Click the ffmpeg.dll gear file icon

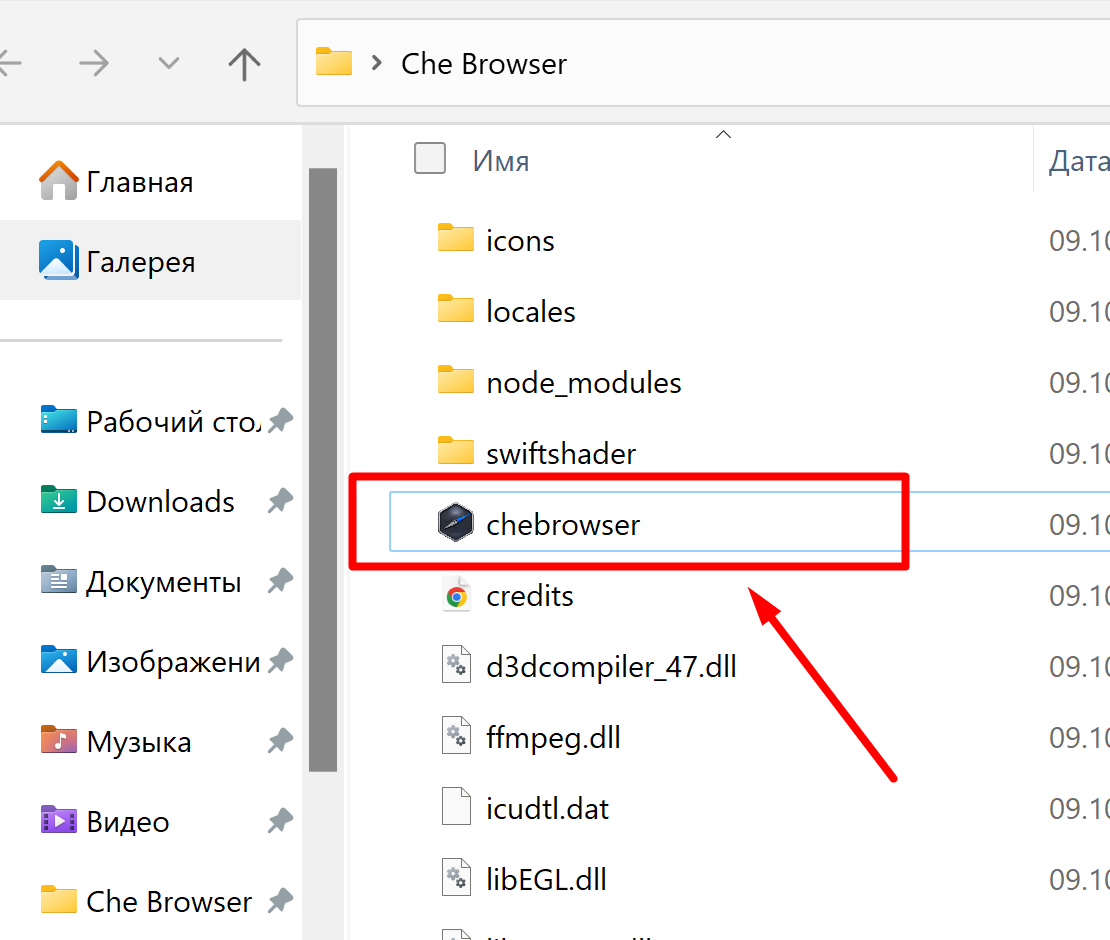457,735
